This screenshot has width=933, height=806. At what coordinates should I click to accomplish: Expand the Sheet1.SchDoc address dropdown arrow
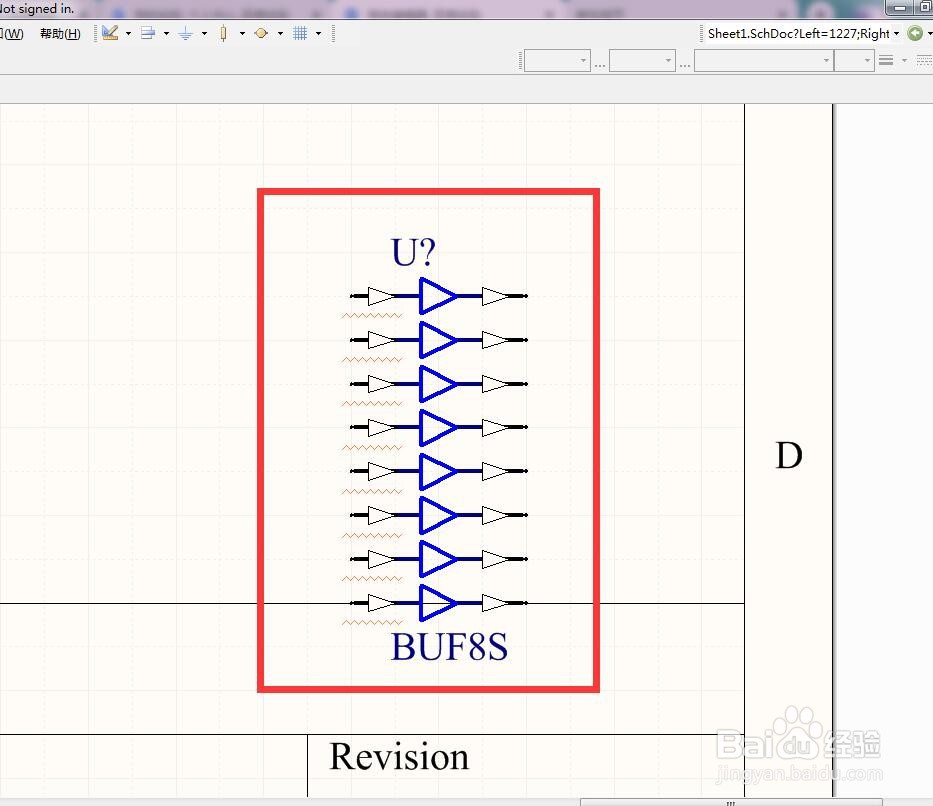pos(896,34)
